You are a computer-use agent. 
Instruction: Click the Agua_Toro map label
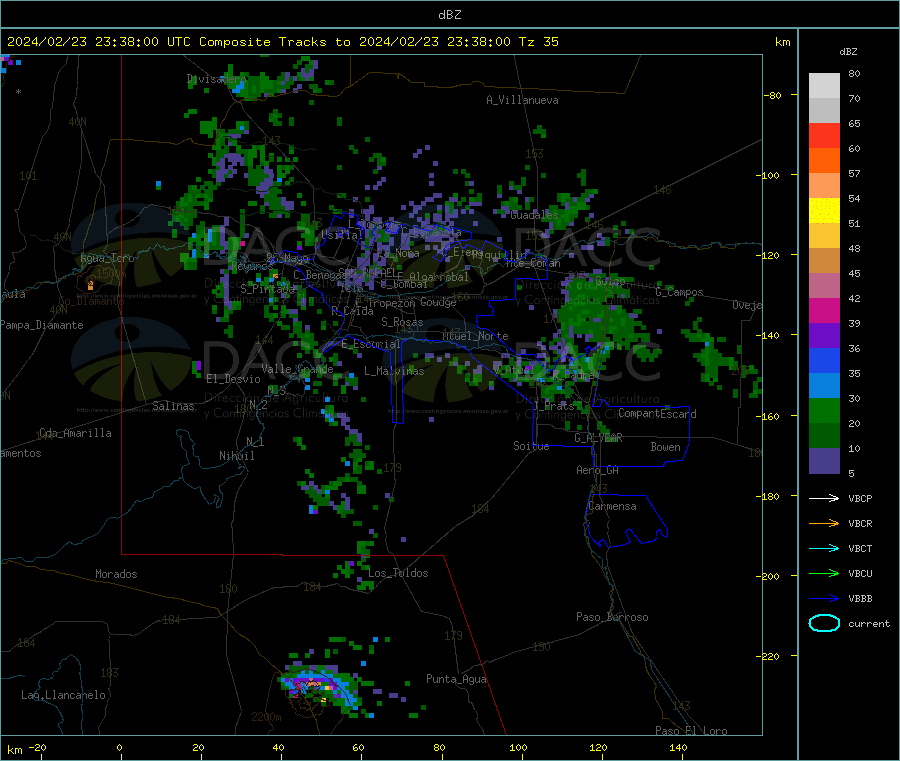(x=107, y=258)
